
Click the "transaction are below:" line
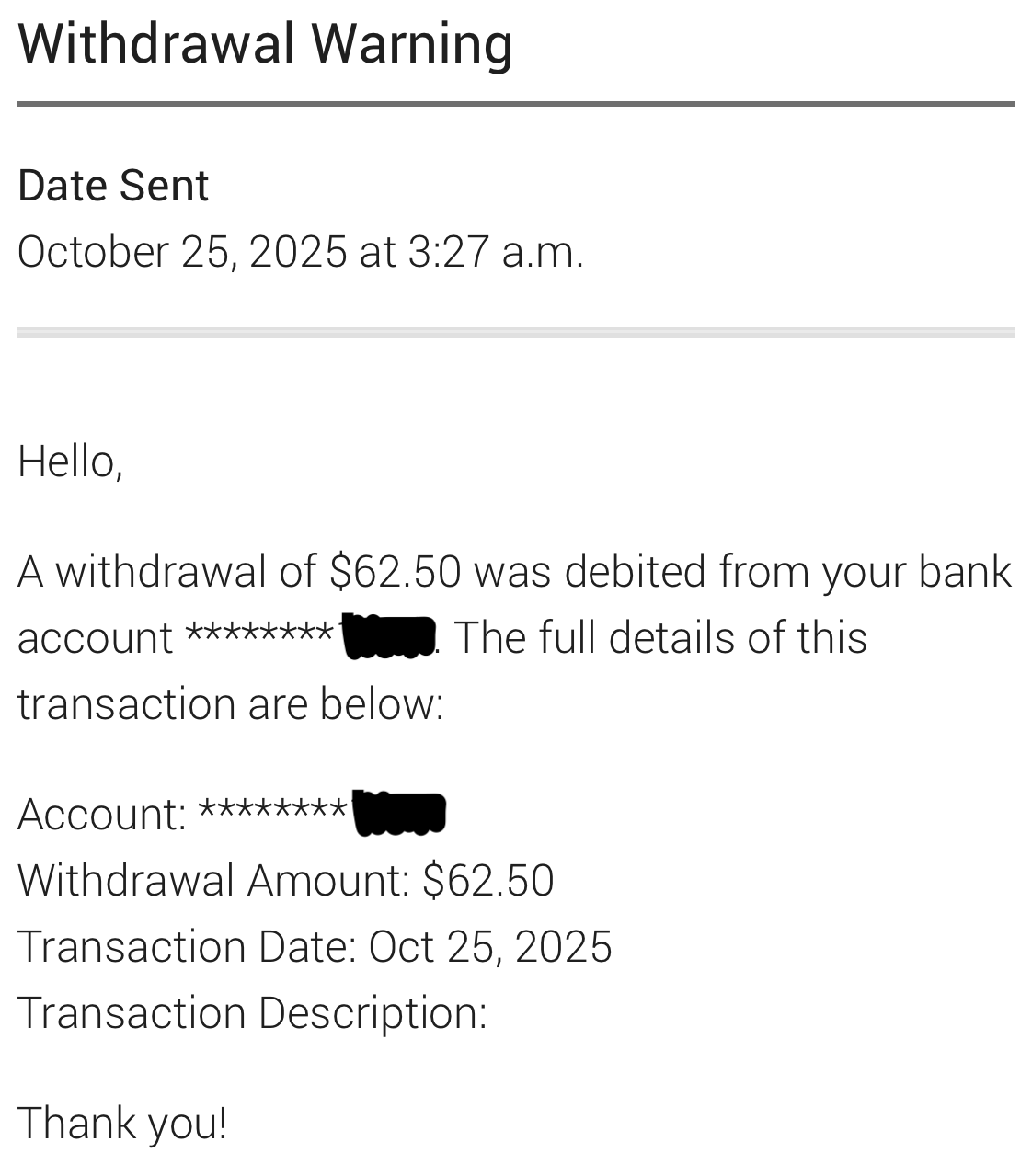point(230,704)
